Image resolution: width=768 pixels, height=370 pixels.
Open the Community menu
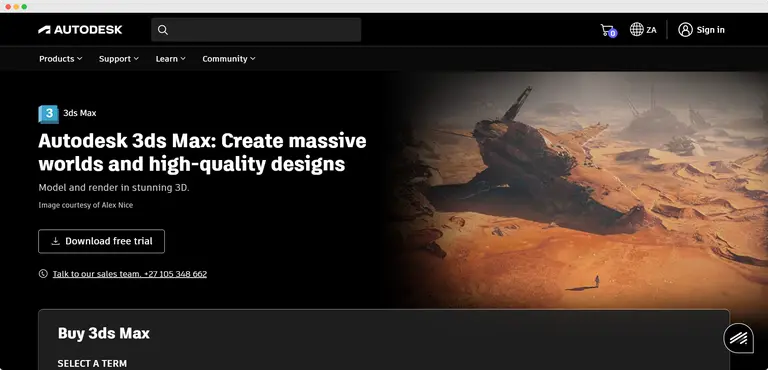(x=229, y=59)
